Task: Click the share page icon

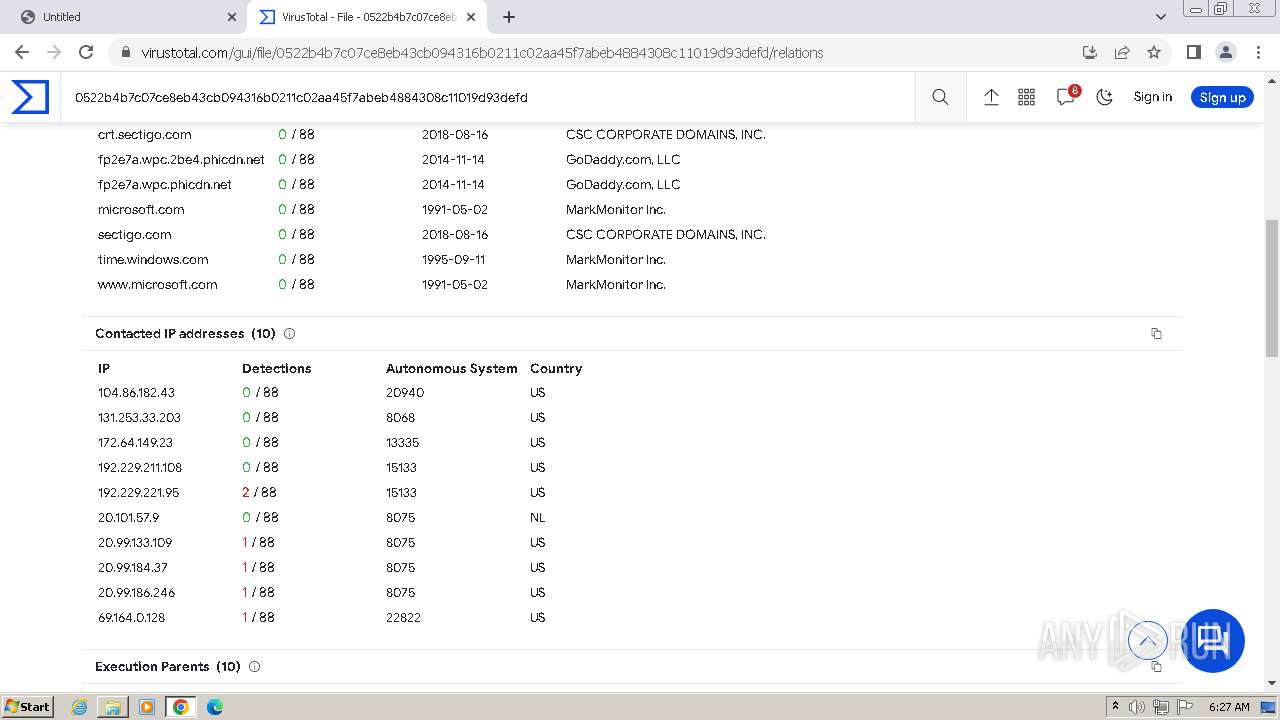Action: (1122, 52)
